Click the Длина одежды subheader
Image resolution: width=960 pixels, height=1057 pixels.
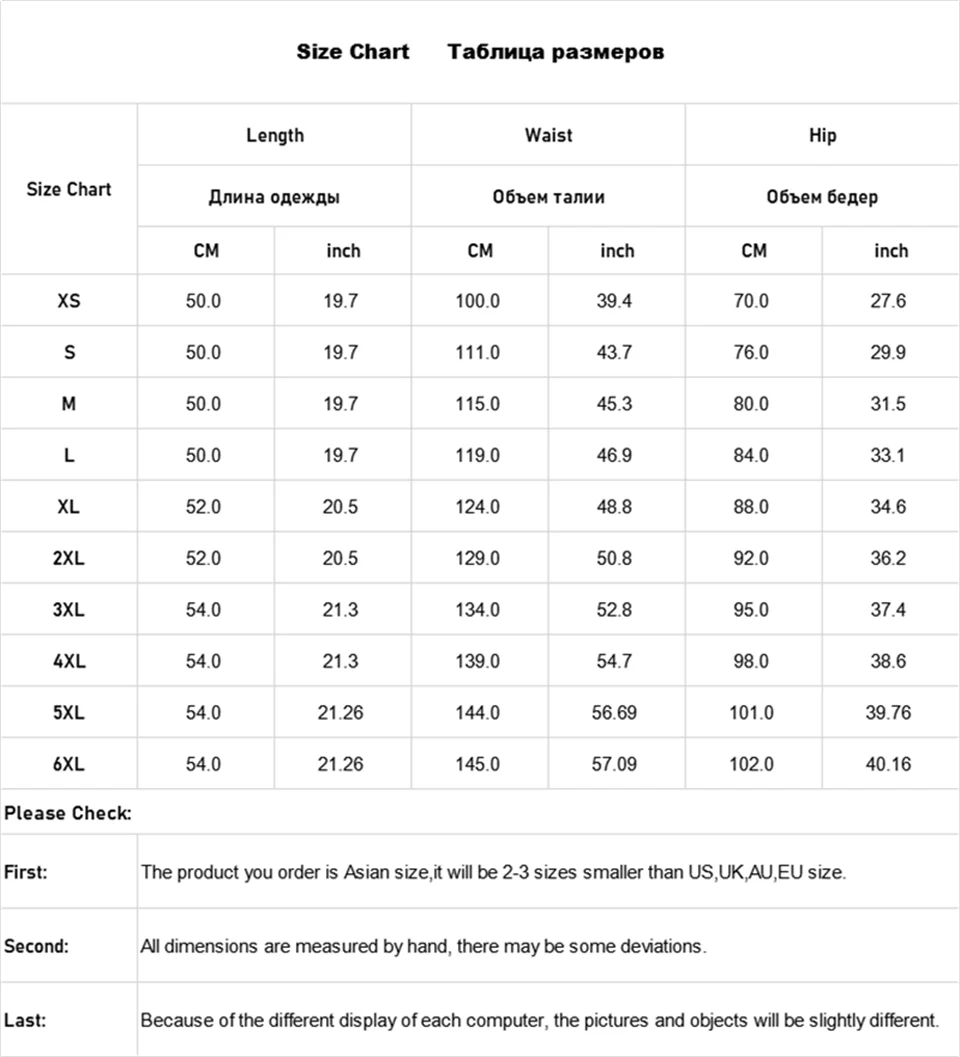click(x=274, y=197)
